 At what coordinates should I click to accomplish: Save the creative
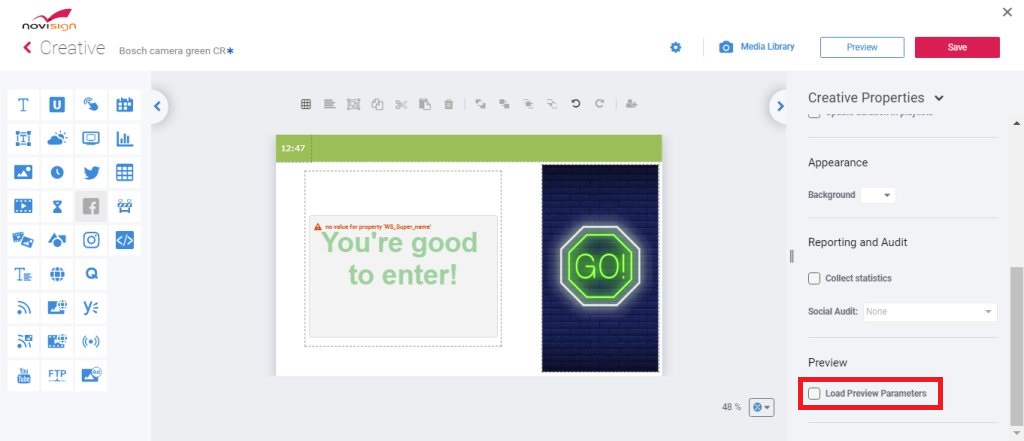(x=957, y=47)
